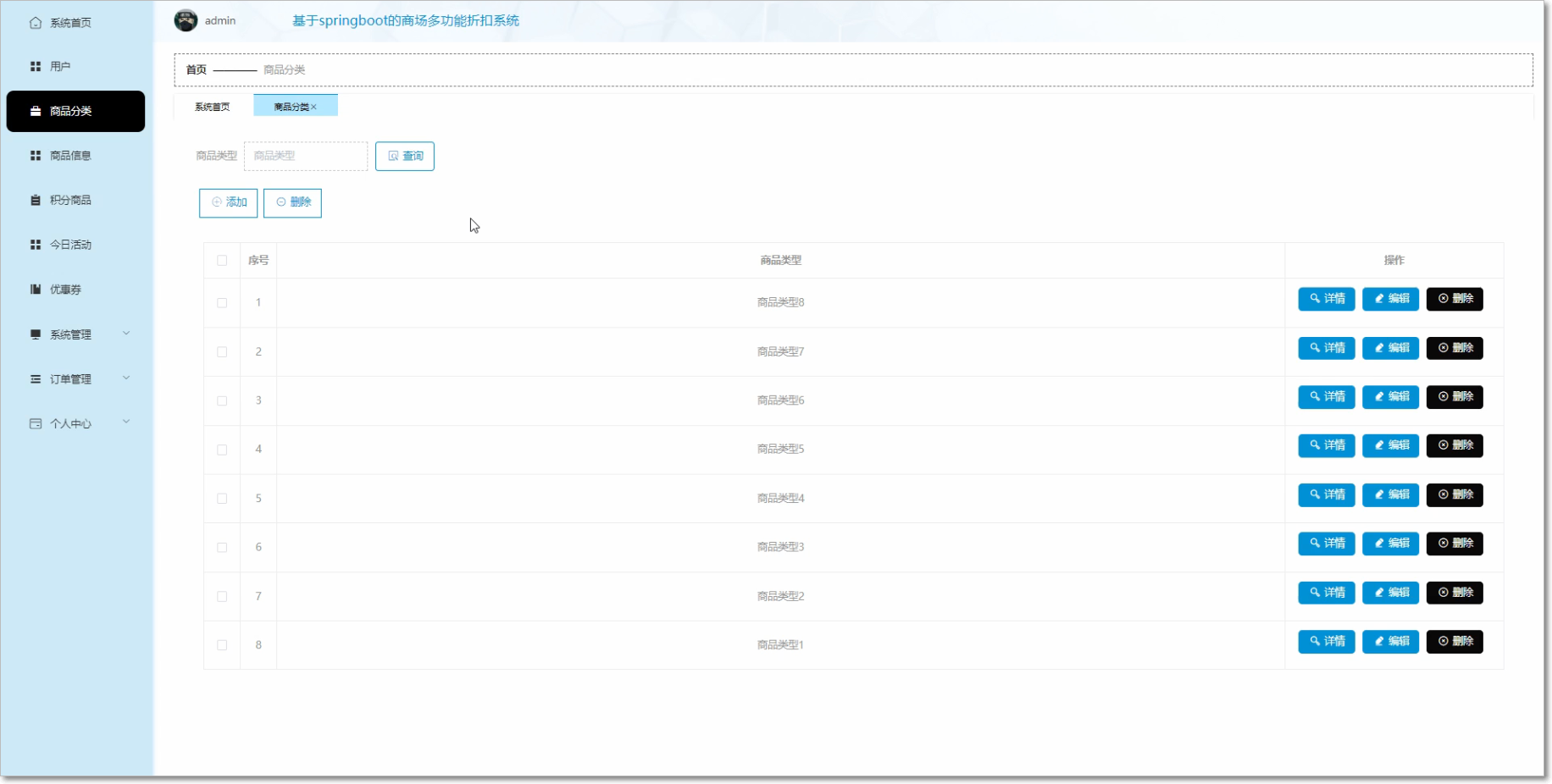Click 编辑 for 商品类型6
The width and height of the screenshot is (1552, 784).
1390,397
